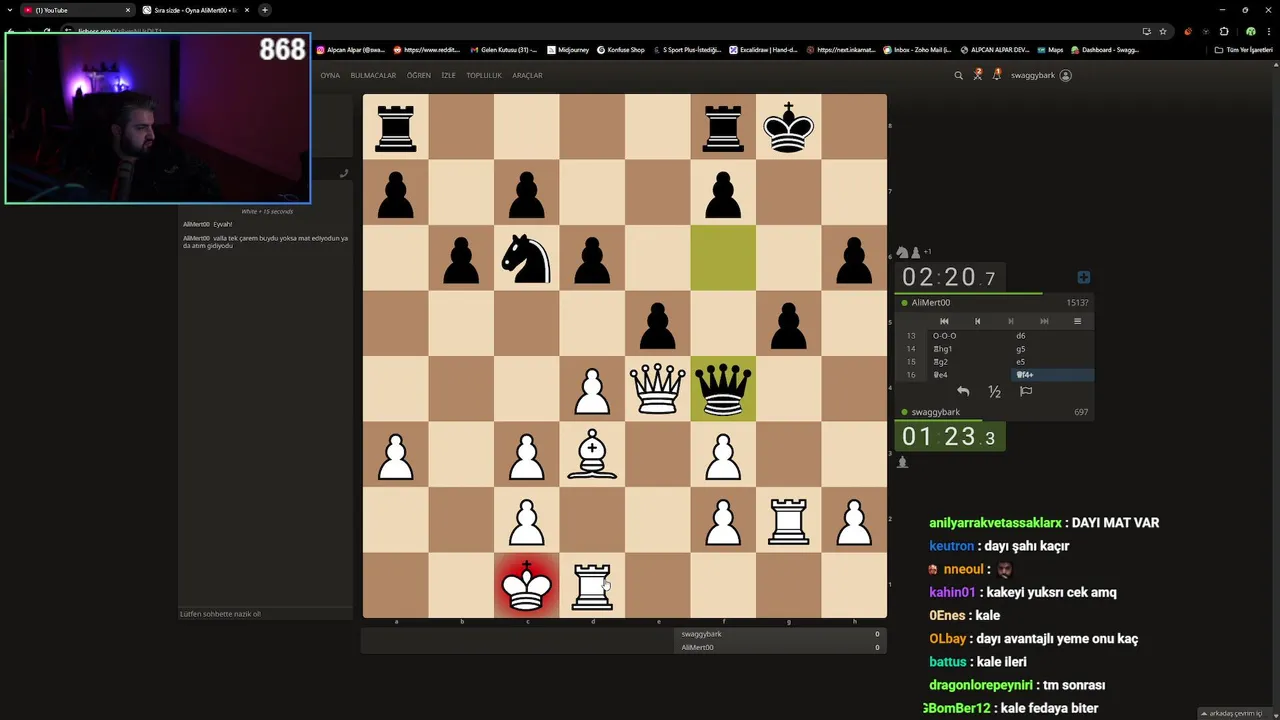Switch to the YouTube browser tab
This screenshot has height=720, width=1280.
[x=78, y=10]
